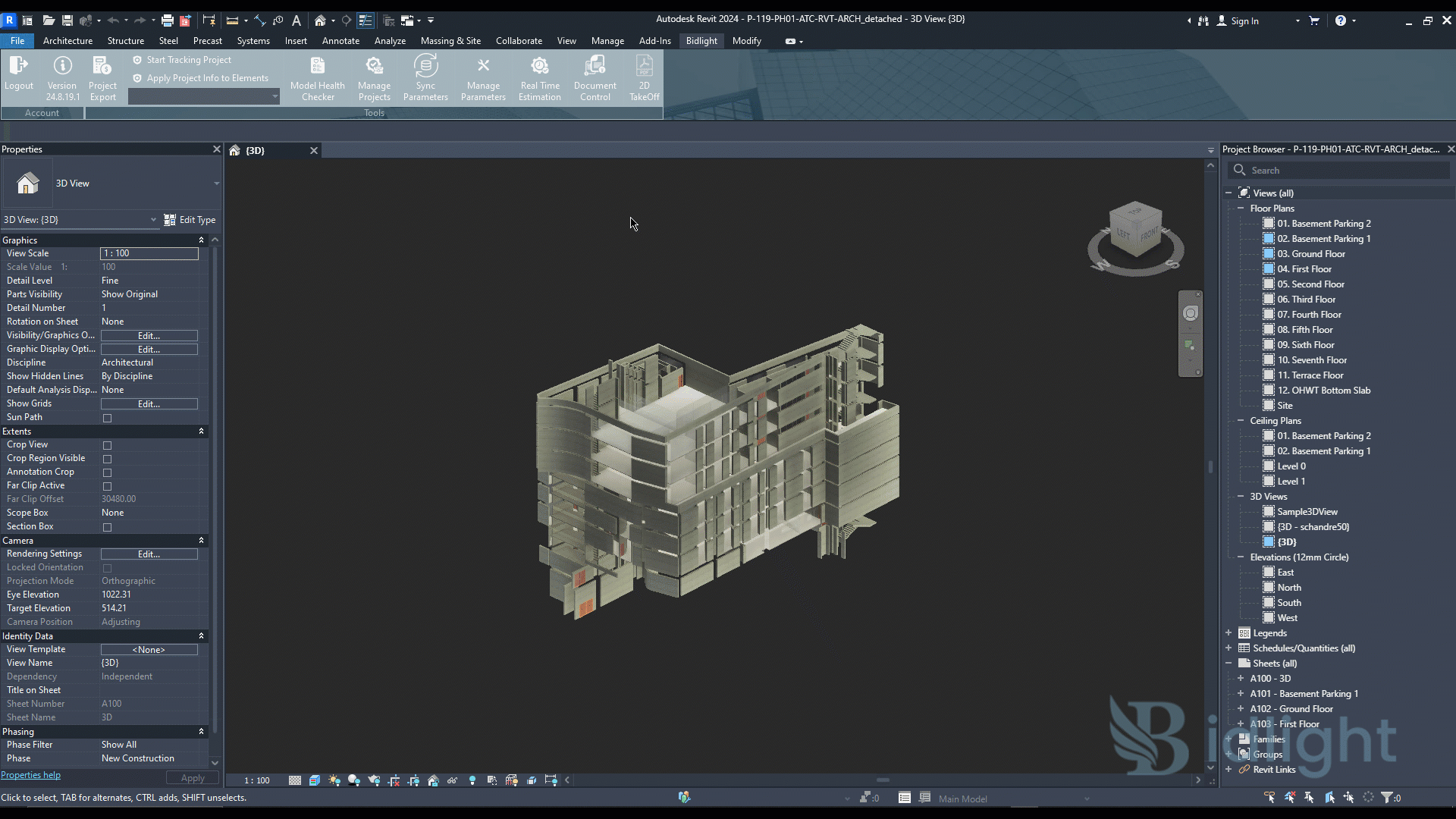Enable the Far Clip Active checkbox
The width and height of the screenshot is (1456, 819).
click(x=107, y=485)
